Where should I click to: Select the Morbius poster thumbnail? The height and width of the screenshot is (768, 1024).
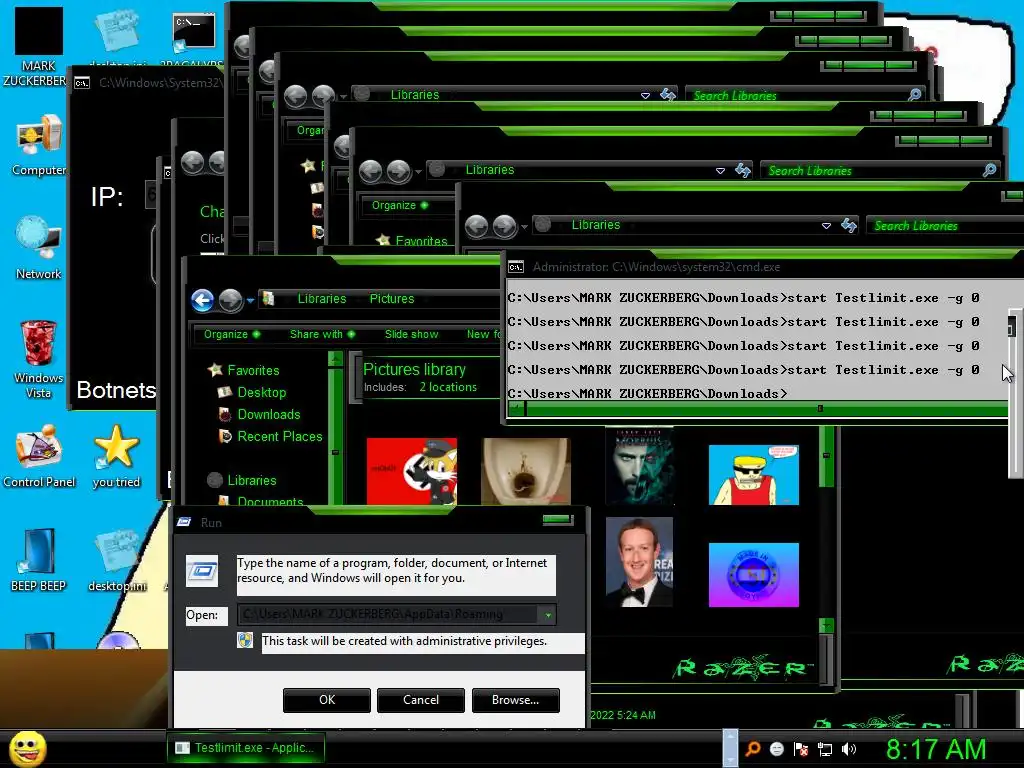[640, 467]
